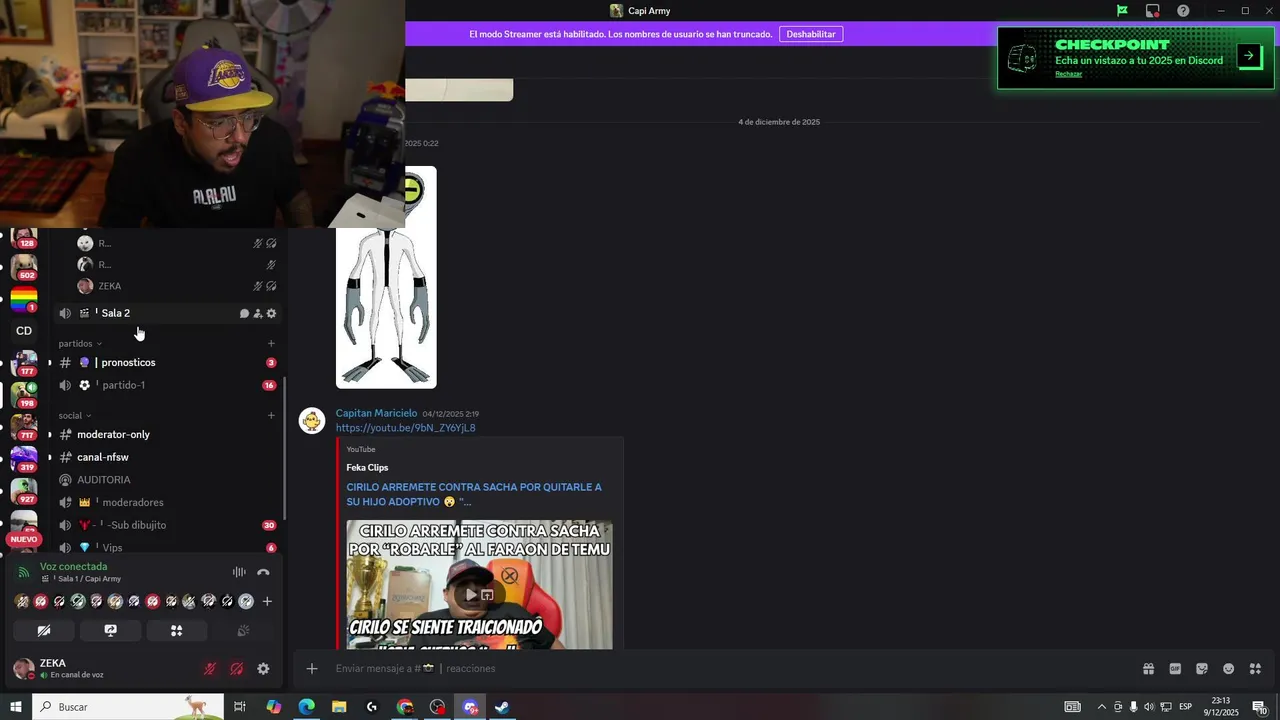Click the message attachment plus button
Image resolution: width=1280 pixels, height=720 pixels.
[x=312, y=668]
